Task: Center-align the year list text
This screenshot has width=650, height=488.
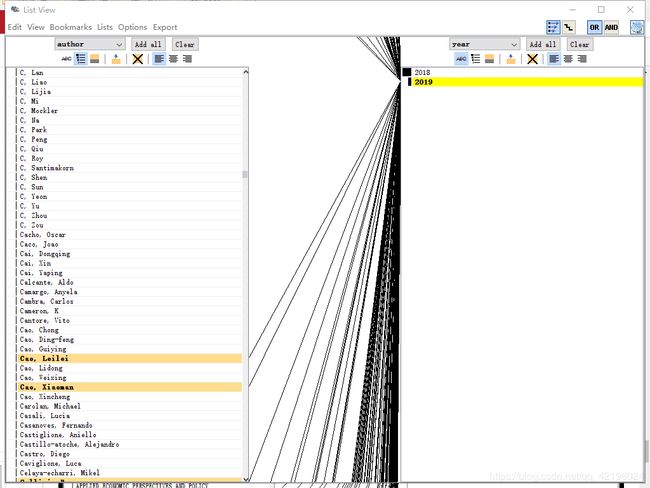Action: [x=568, y=59]
